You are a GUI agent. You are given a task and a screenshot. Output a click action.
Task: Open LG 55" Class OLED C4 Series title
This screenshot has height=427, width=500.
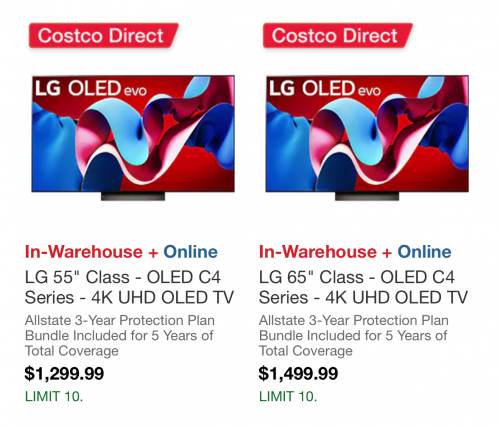pos(129,287)
